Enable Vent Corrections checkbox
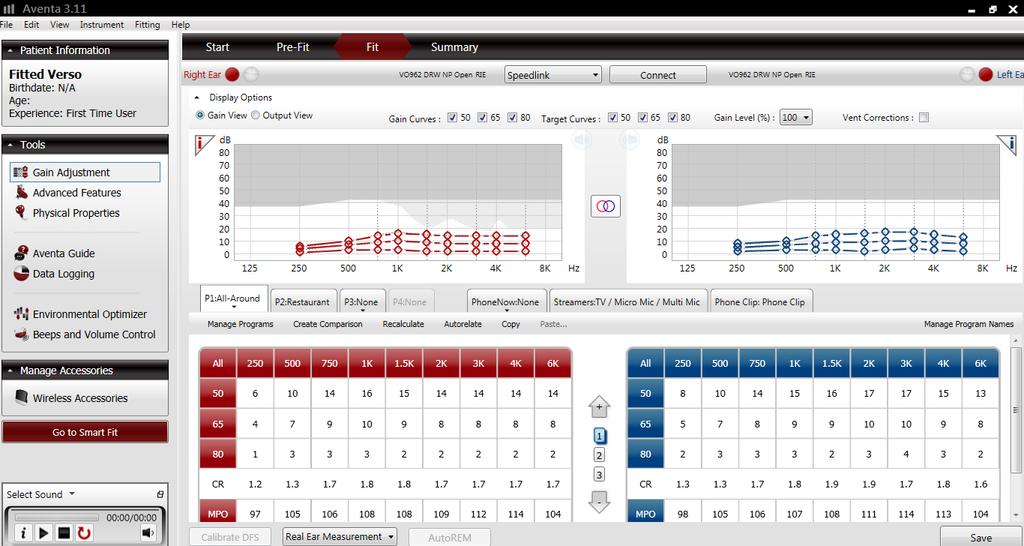This screenshot has height=546, width=1024. [923, 118]
